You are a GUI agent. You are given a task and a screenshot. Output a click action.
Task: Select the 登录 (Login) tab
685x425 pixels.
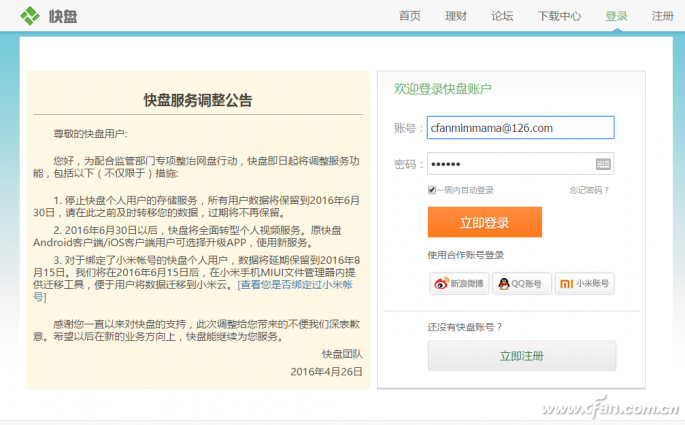point(616,16)
